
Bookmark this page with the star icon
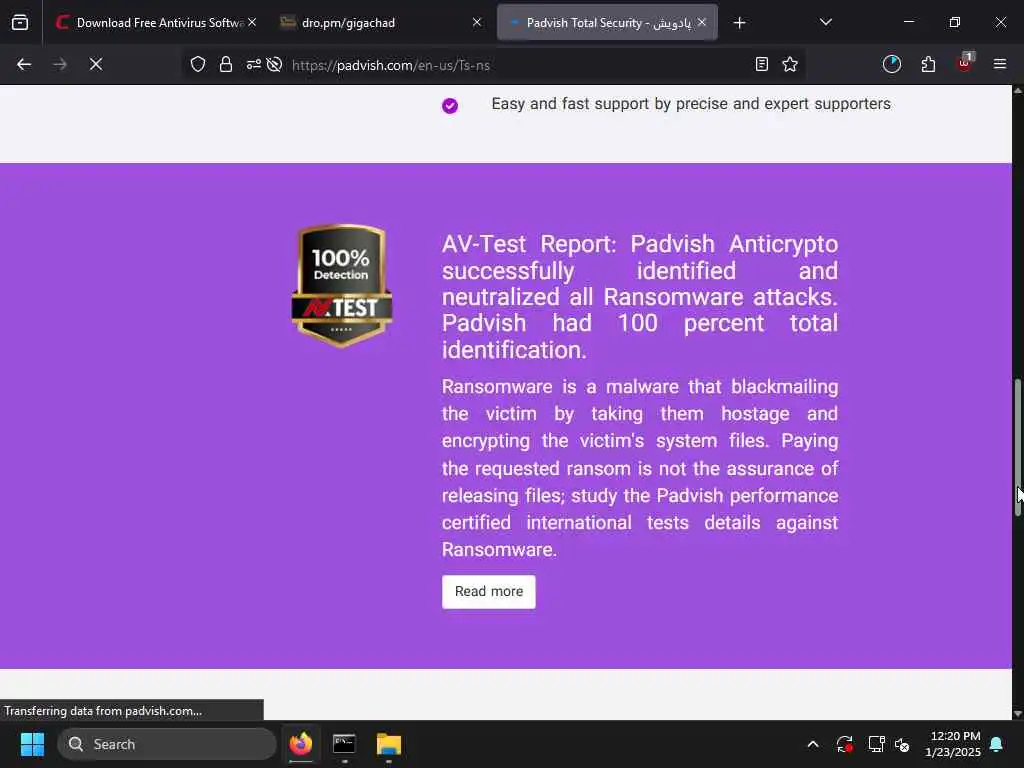coord(790,64)
